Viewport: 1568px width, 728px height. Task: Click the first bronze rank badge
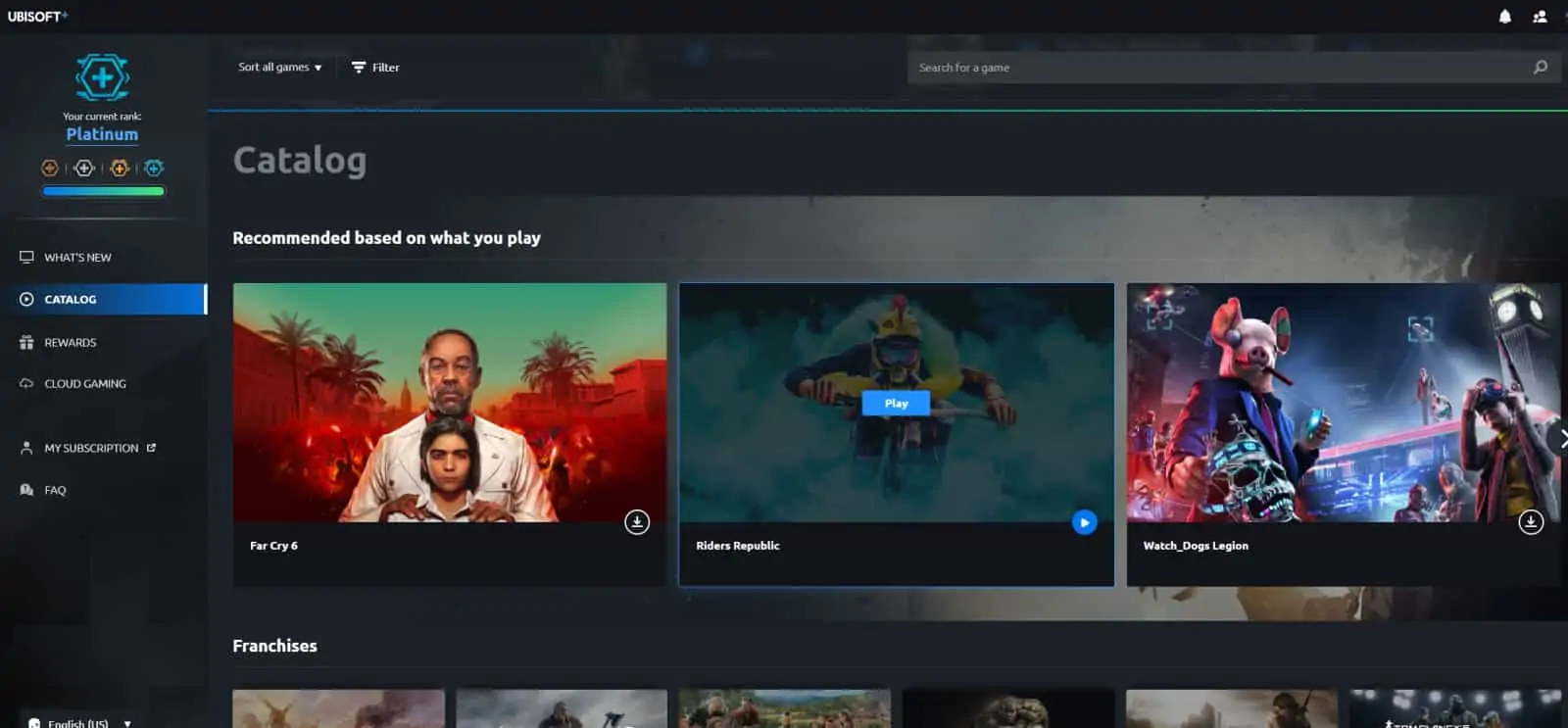point(50,168)
